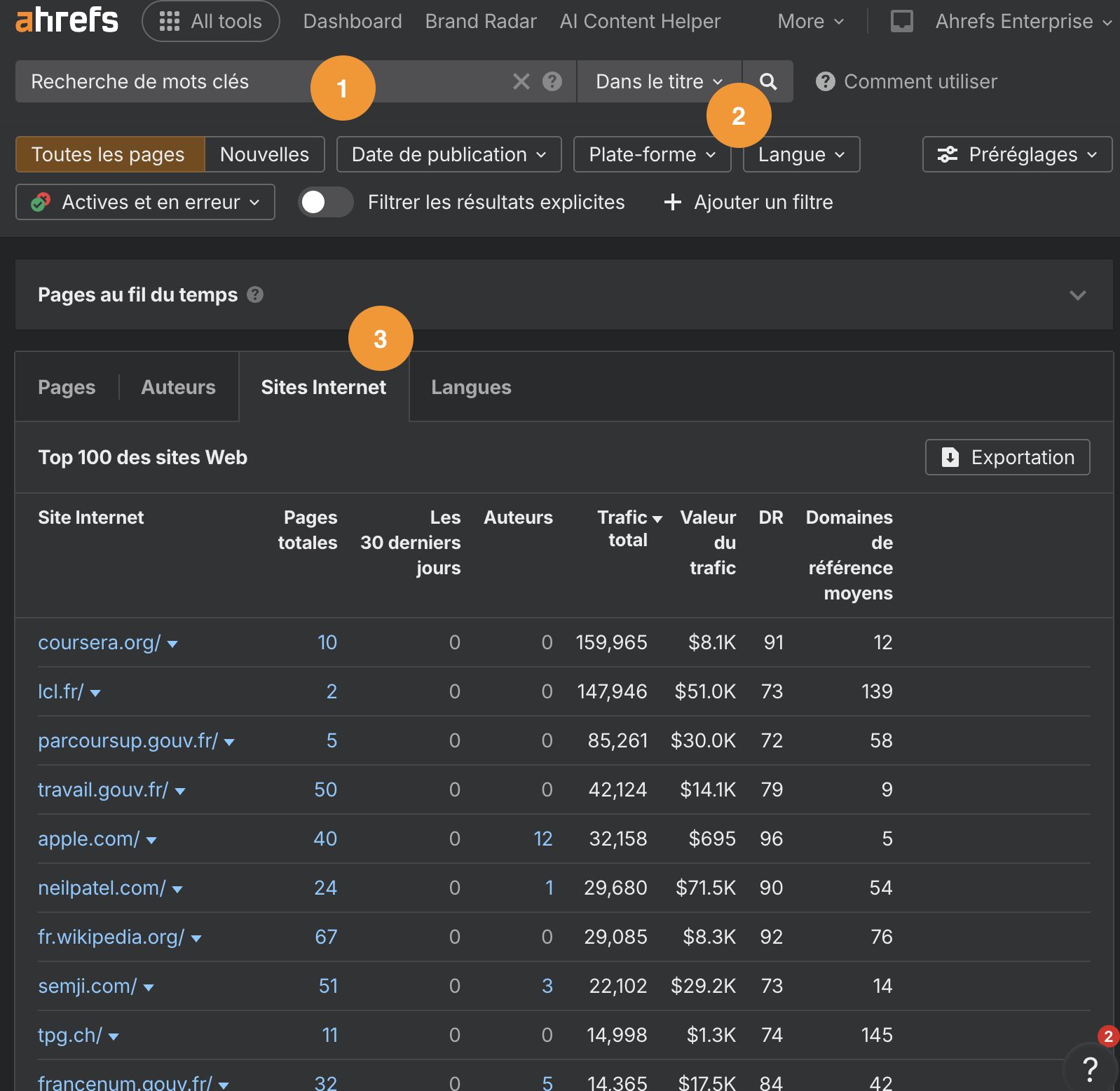Expand caret next to apple.com/

151,840
